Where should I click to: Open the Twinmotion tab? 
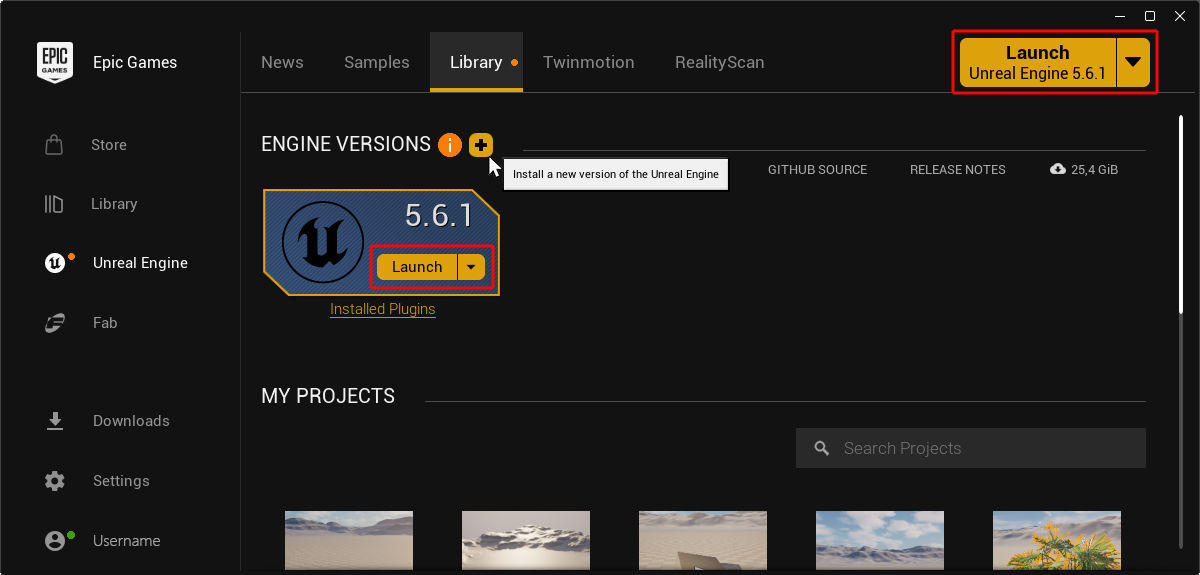pos(588,62)
